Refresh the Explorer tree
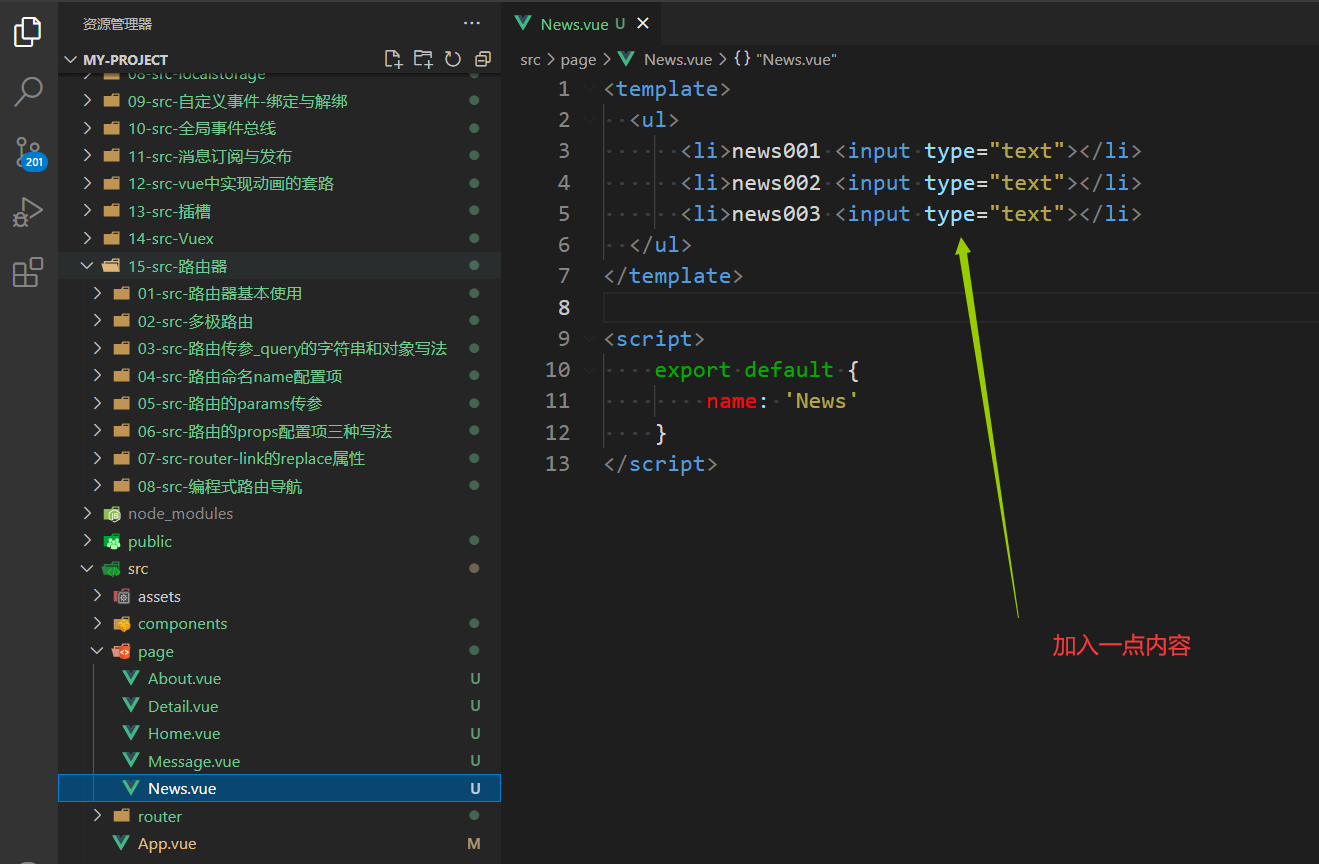Screen dimensions: 1319x864 [453, 59]
